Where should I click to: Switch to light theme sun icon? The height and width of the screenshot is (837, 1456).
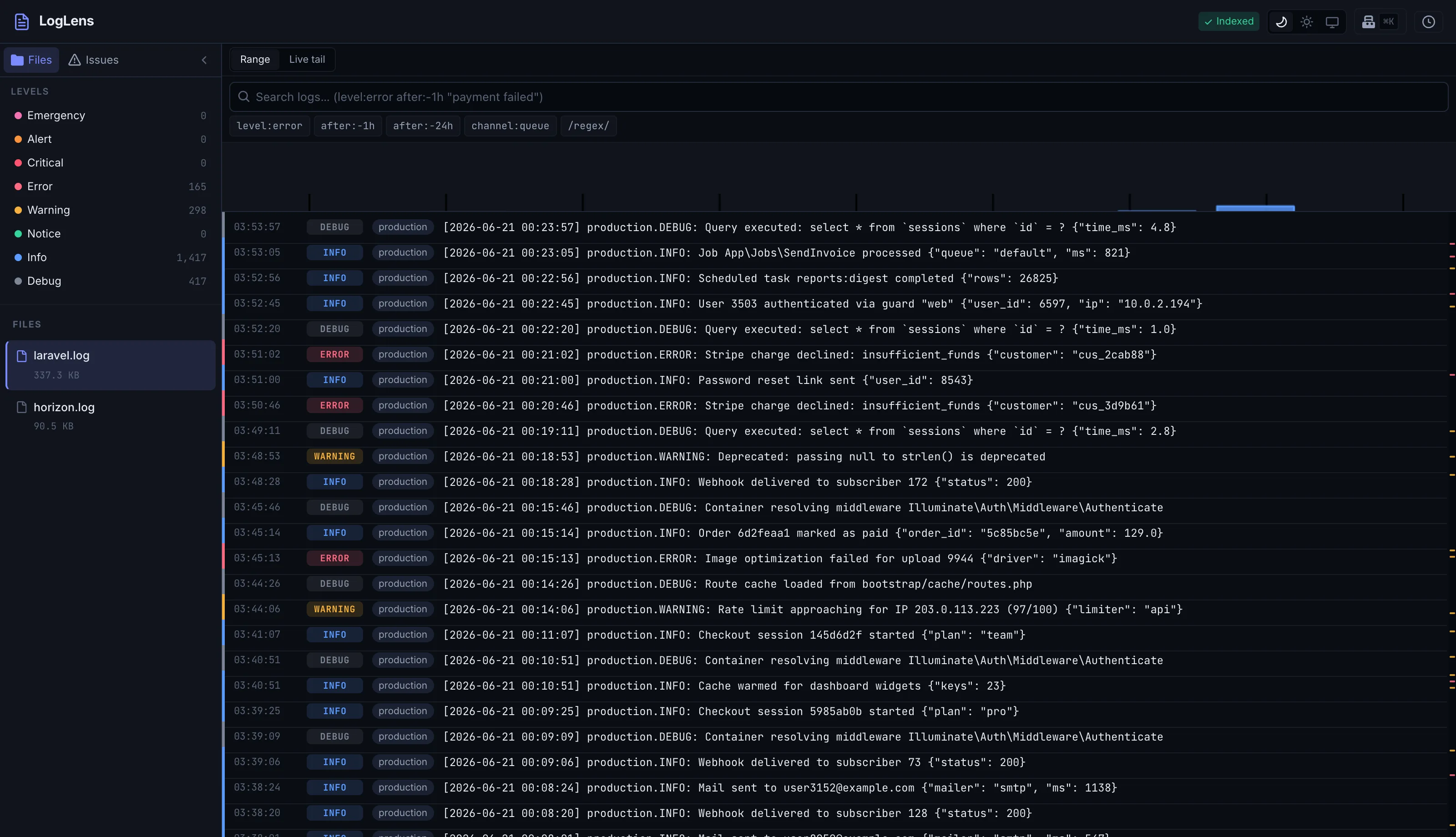pos(1307,22)
